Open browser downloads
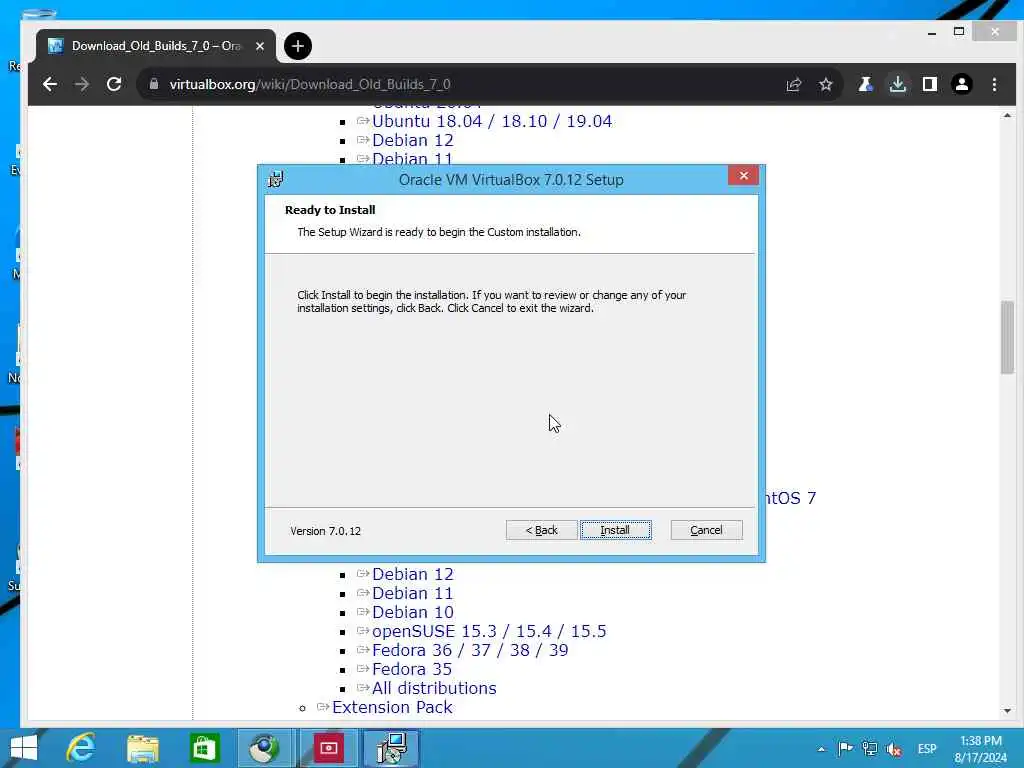The height and width of the screenshot is (768, 1024). click(x=898, y=84)
